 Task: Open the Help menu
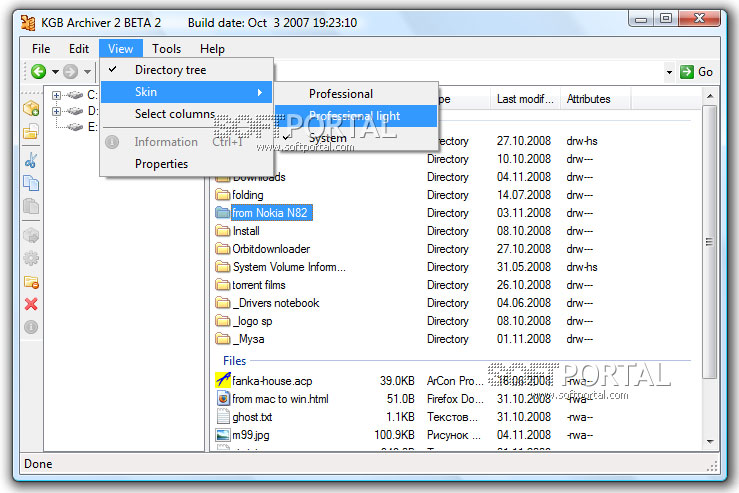[x=212, y=49]
